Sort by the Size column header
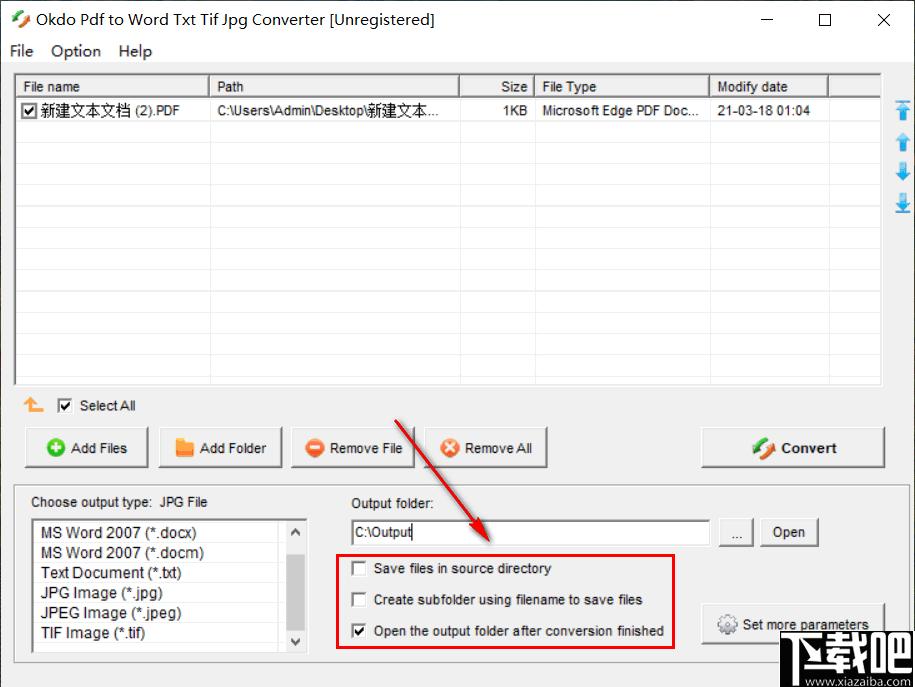The width and height of the screenshot is (915, 687). point(497,86)
